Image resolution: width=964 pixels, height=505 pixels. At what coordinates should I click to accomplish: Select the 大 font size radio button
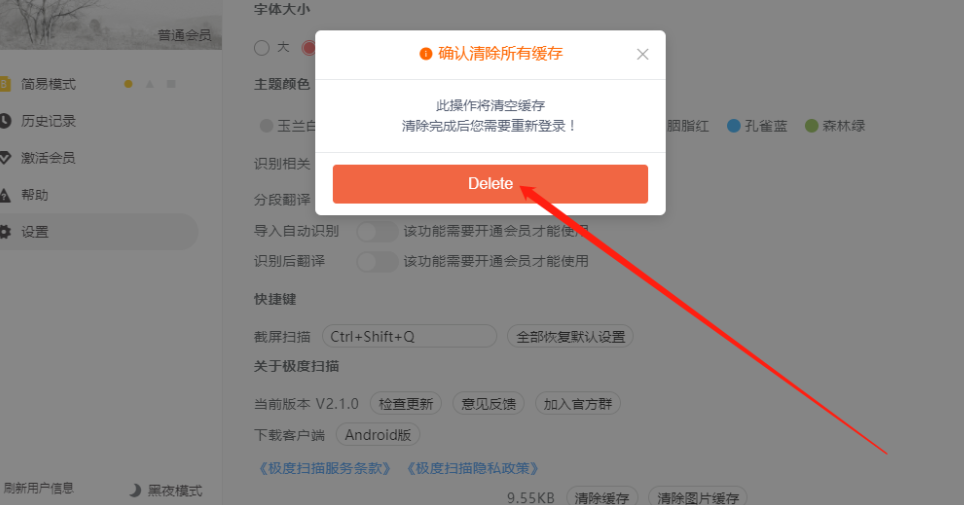(x=262, y=47)
